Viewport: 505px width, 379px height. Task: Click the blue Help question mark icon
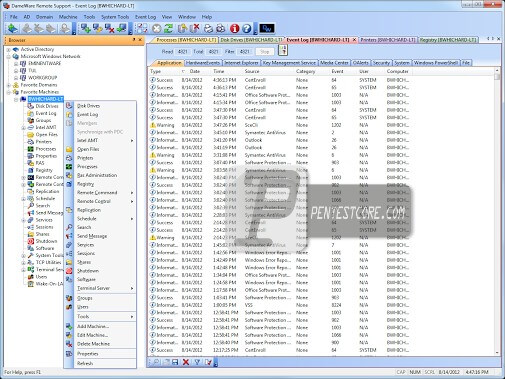tap(247, 29)
